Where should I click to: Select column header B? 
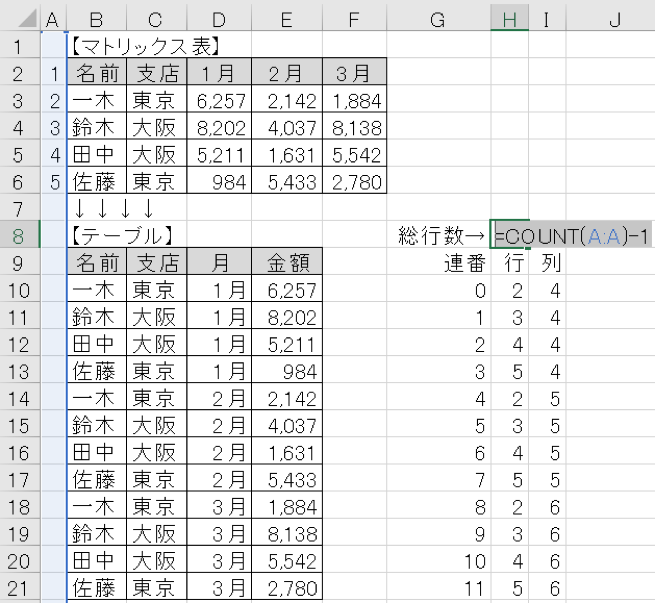click(96, 19)
